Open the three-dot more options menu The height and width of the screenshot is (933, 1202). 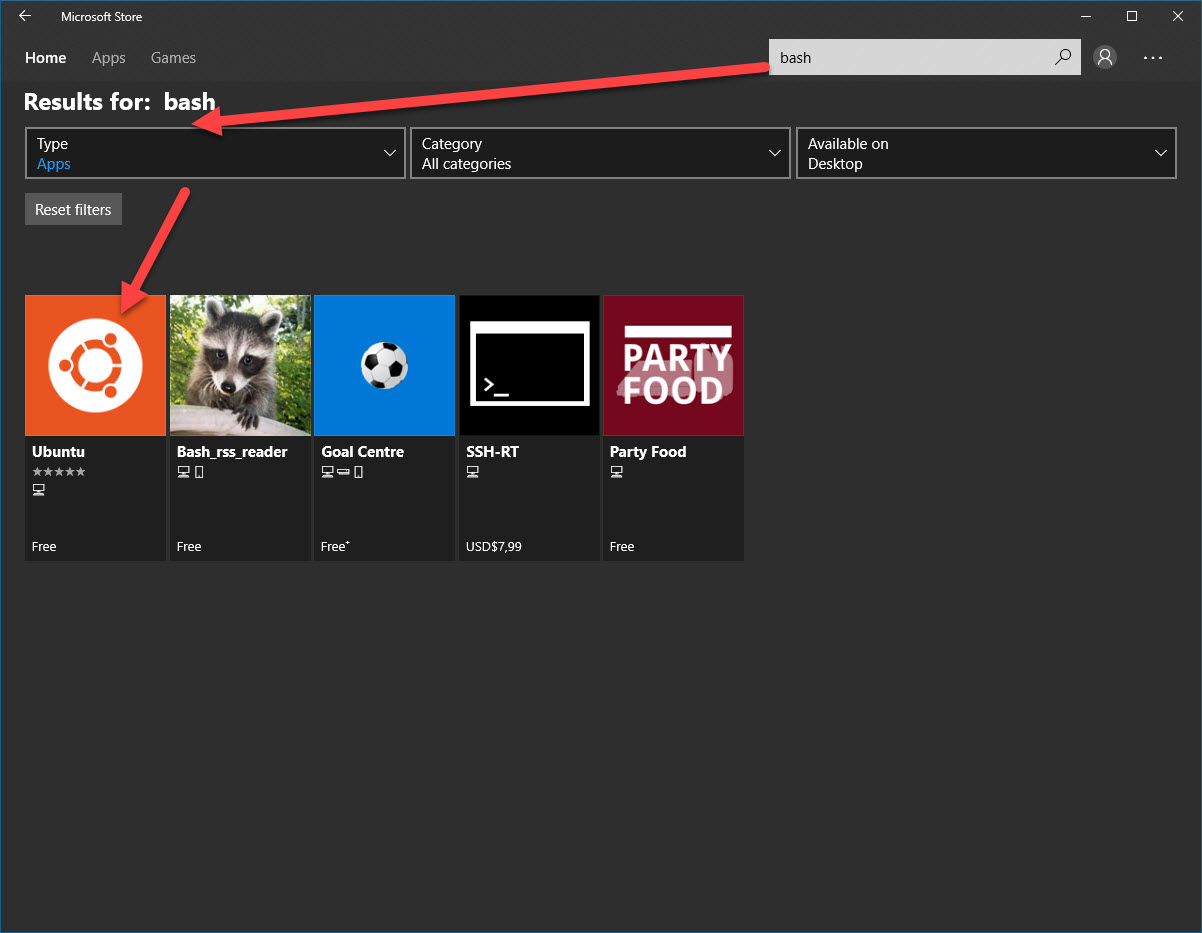(1153, 58)
